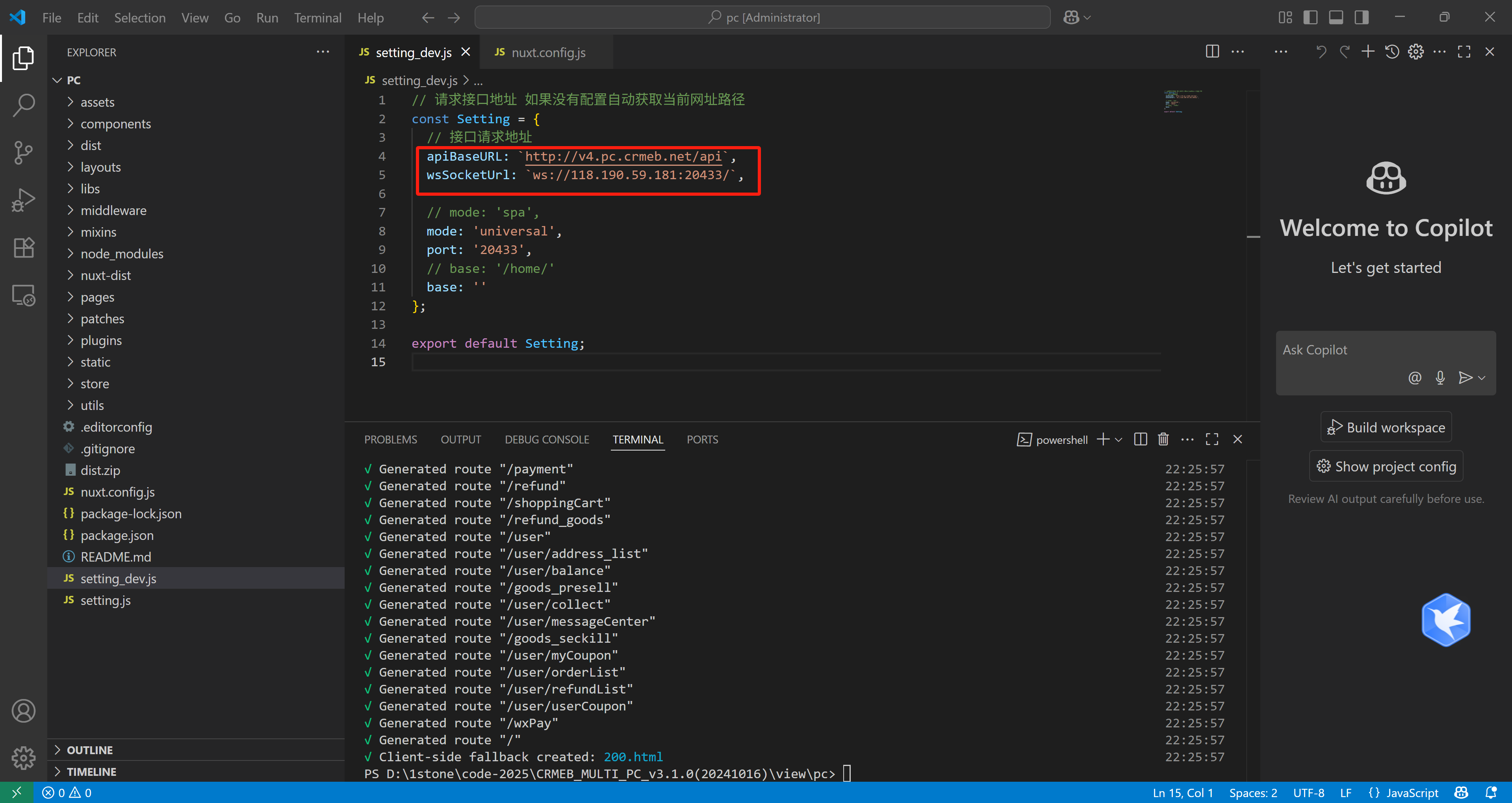Go forward with navigation arrow in title bar
The image size is (1512, 803).
pos(454,18)
